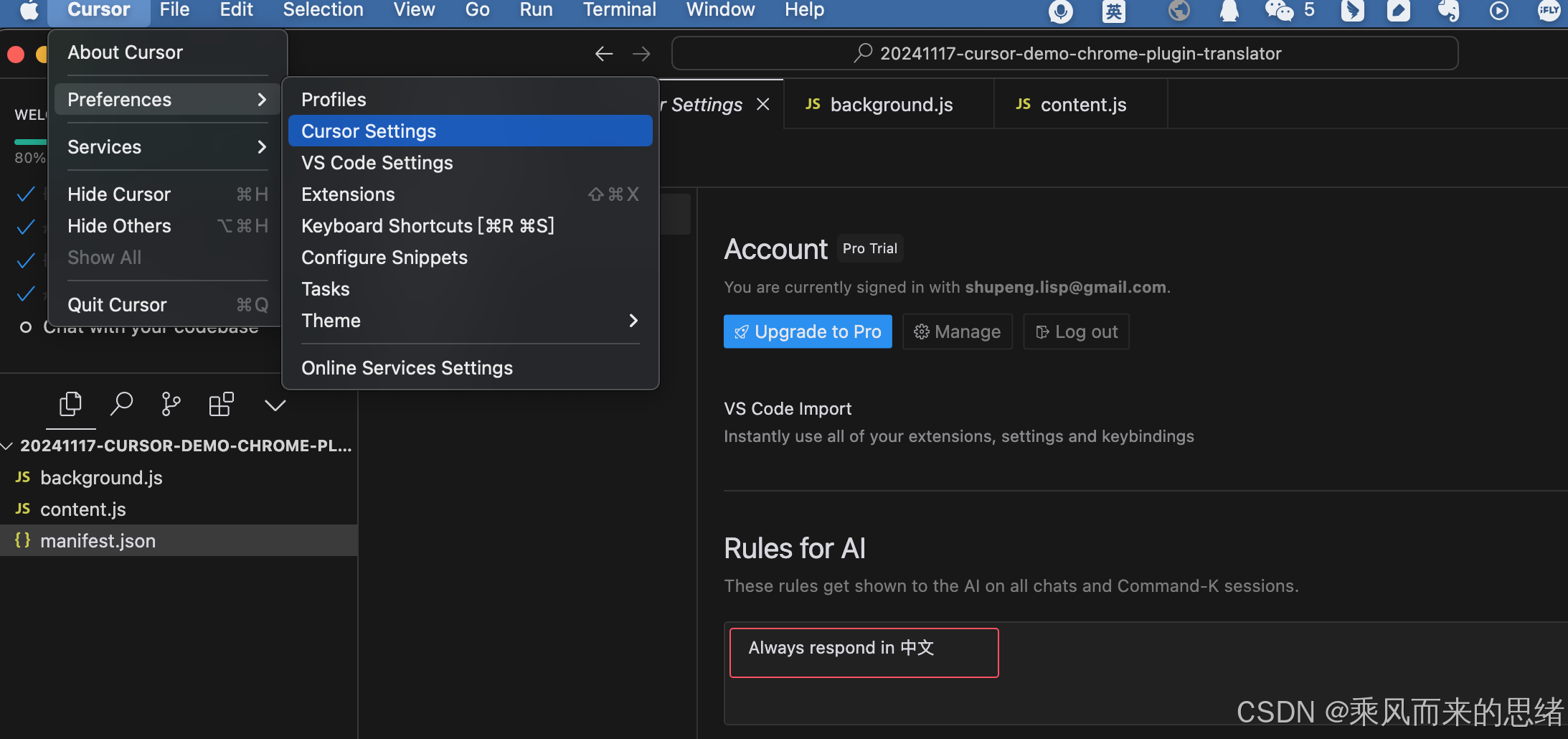This screenshot has width=1568, height=739.
Task: Open VS Code Settings from submenu
Action: coord(470,163)
